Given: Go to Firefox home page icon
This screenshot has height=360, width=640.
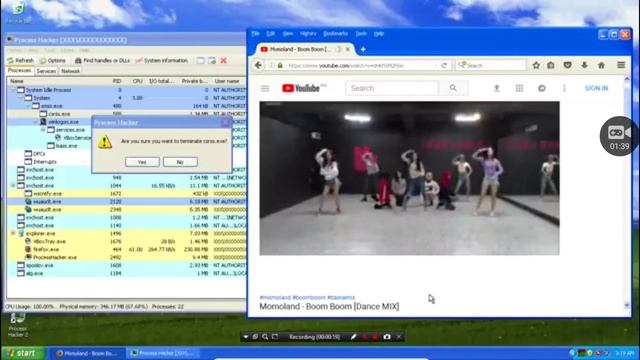Looking at the screenshot, I should (601, 65).
